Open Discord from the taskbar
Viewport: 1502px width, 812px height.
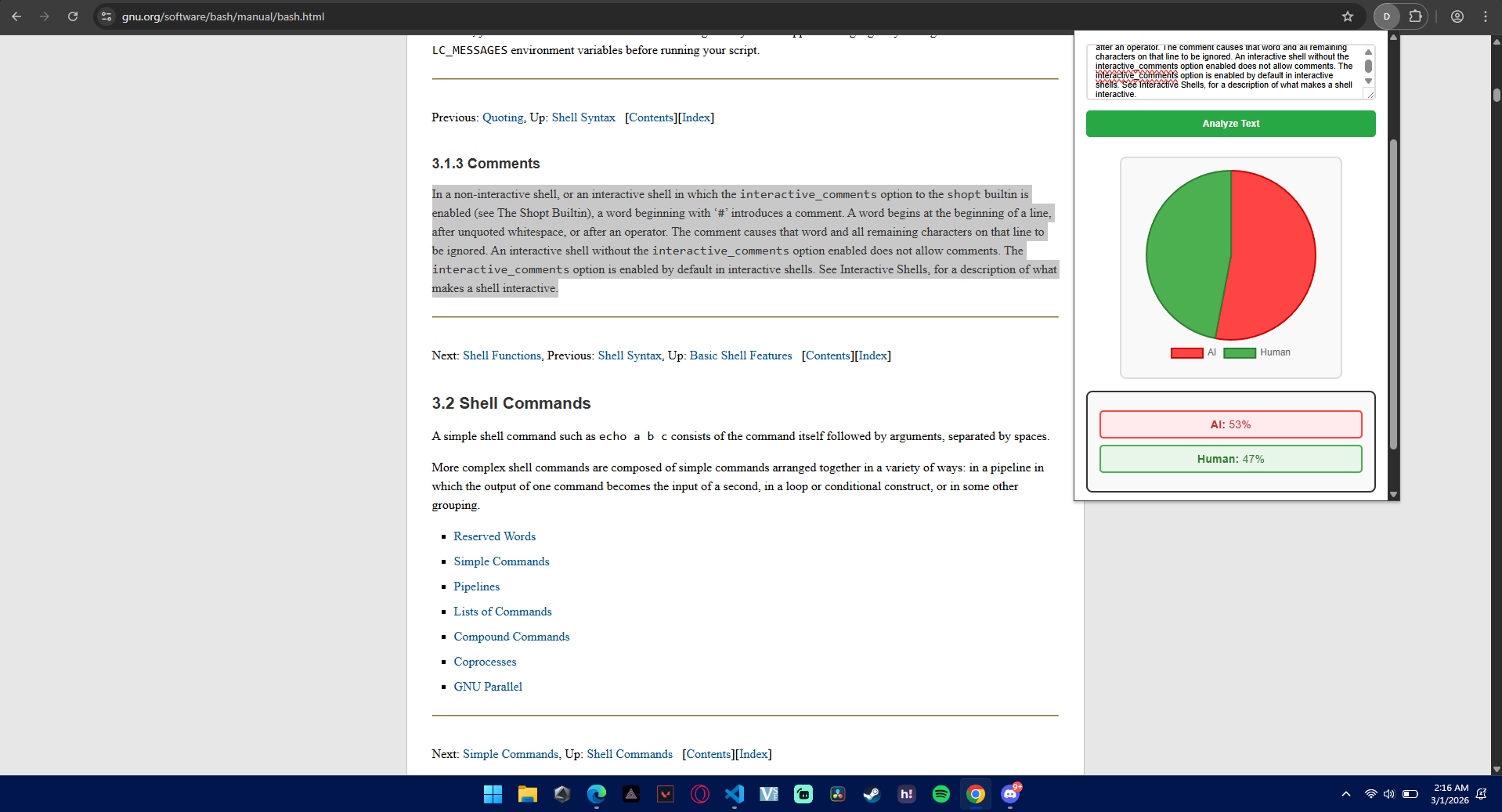[1010, 794]
